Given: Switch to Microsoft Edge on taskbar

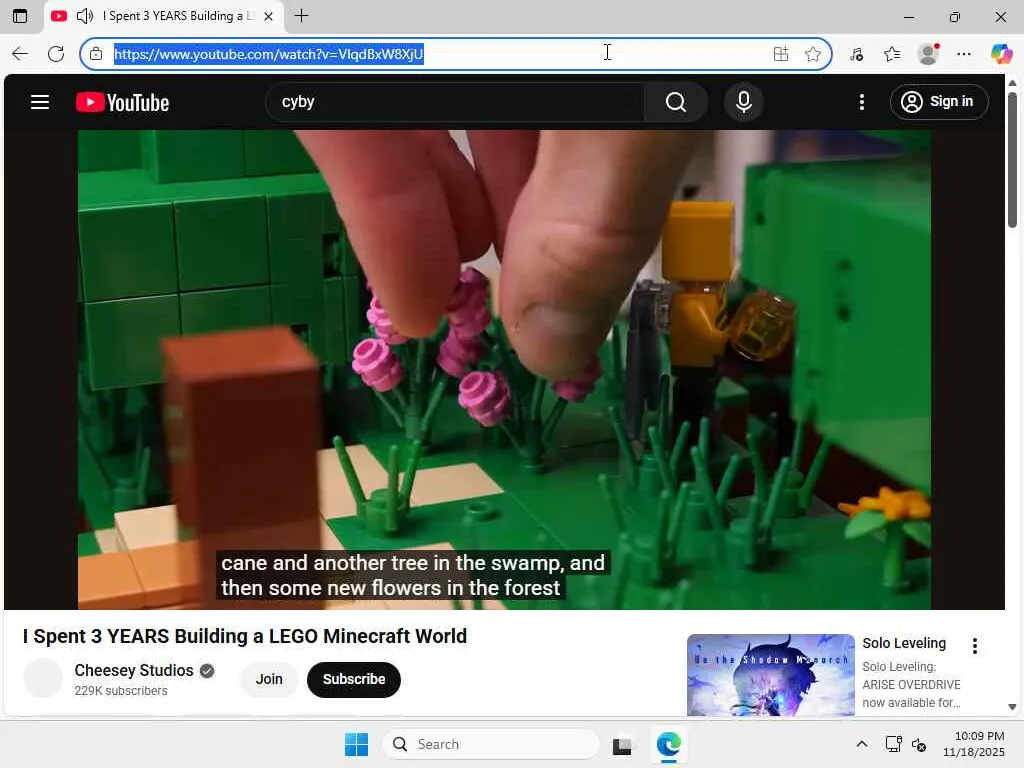Looking at the screenshot, I should tap(668, 744).
